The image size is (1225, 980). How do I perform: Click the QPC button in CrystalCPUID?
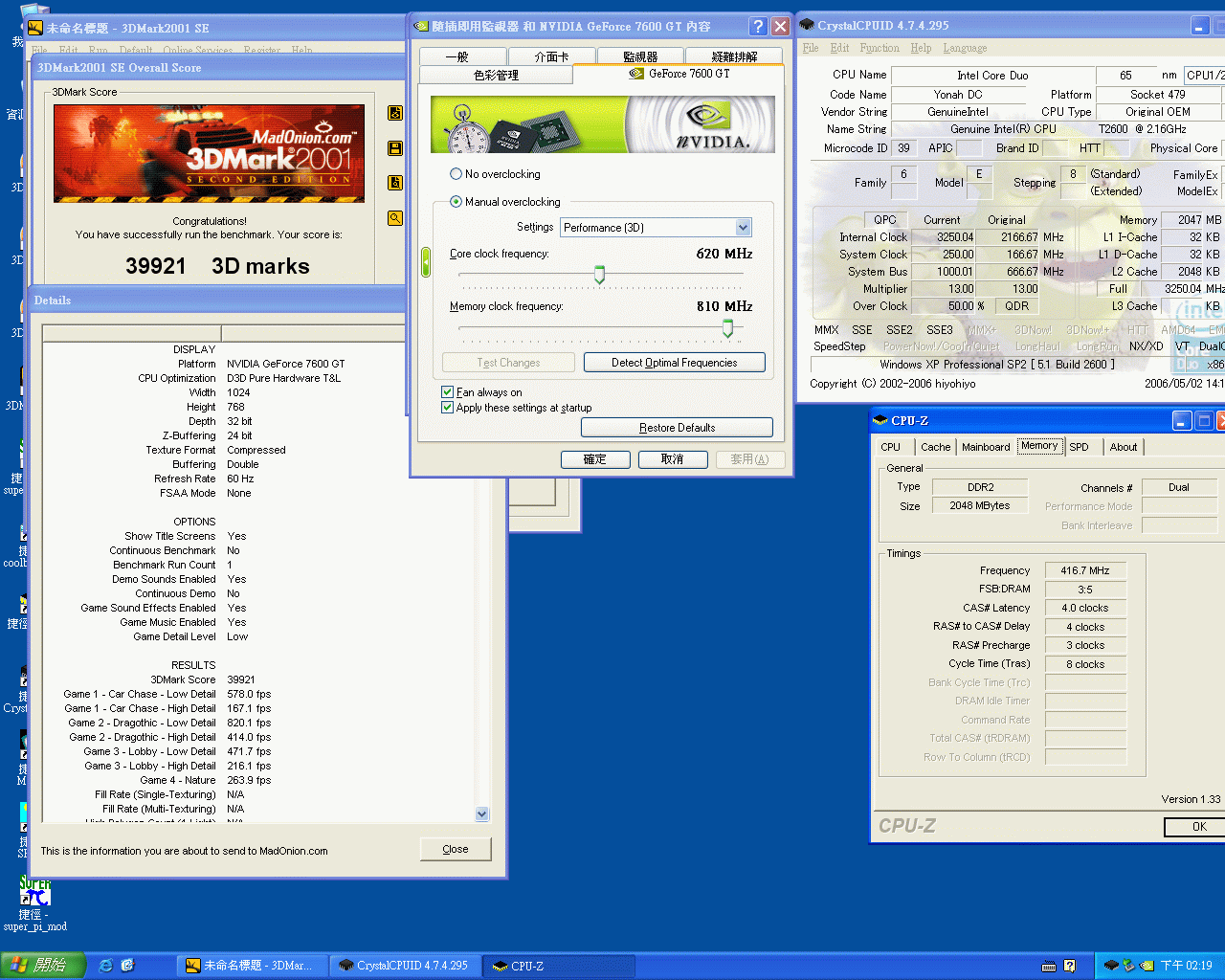click(885, 220)
